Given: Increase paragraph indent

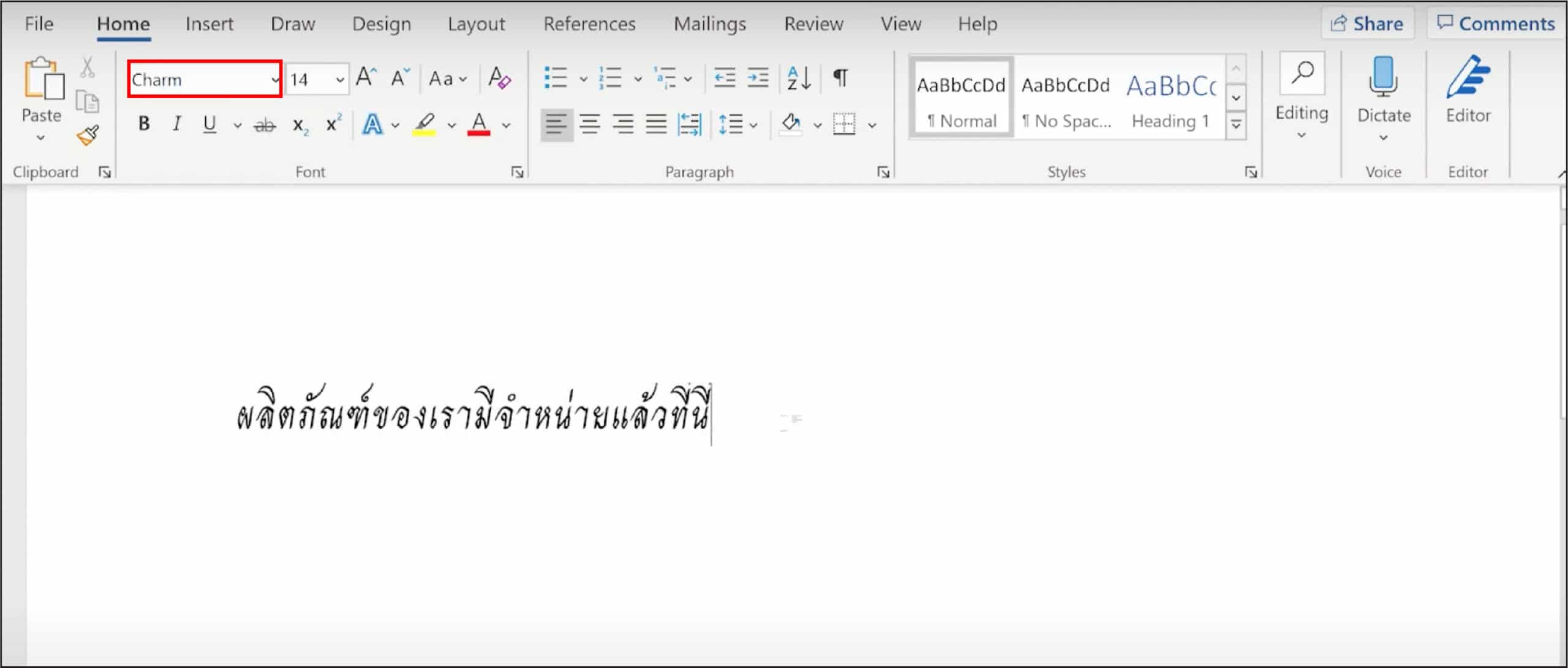Looking at the screenshot, I should [x=758, y=78].
